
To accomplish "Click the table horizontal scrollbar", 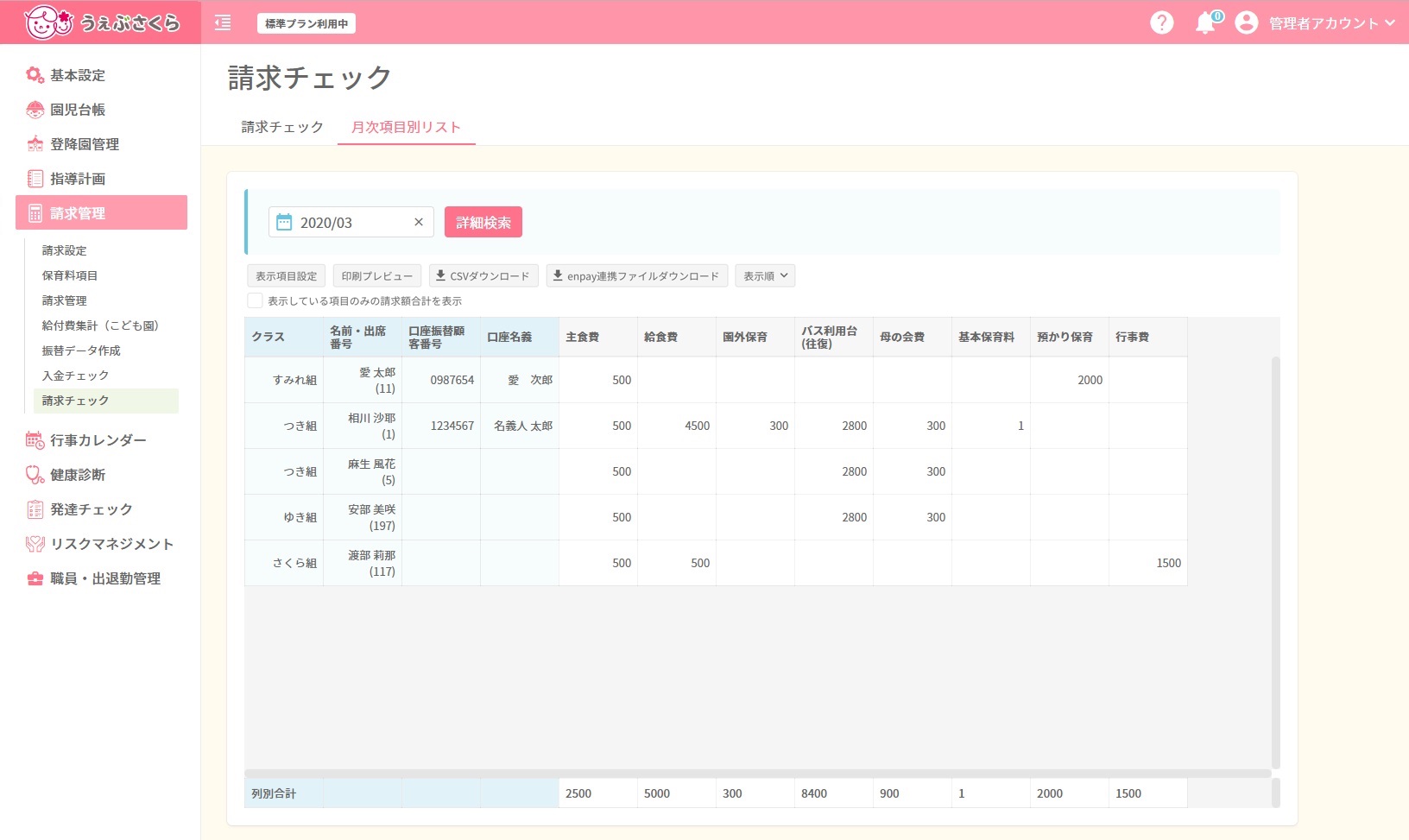I will 758,774.
